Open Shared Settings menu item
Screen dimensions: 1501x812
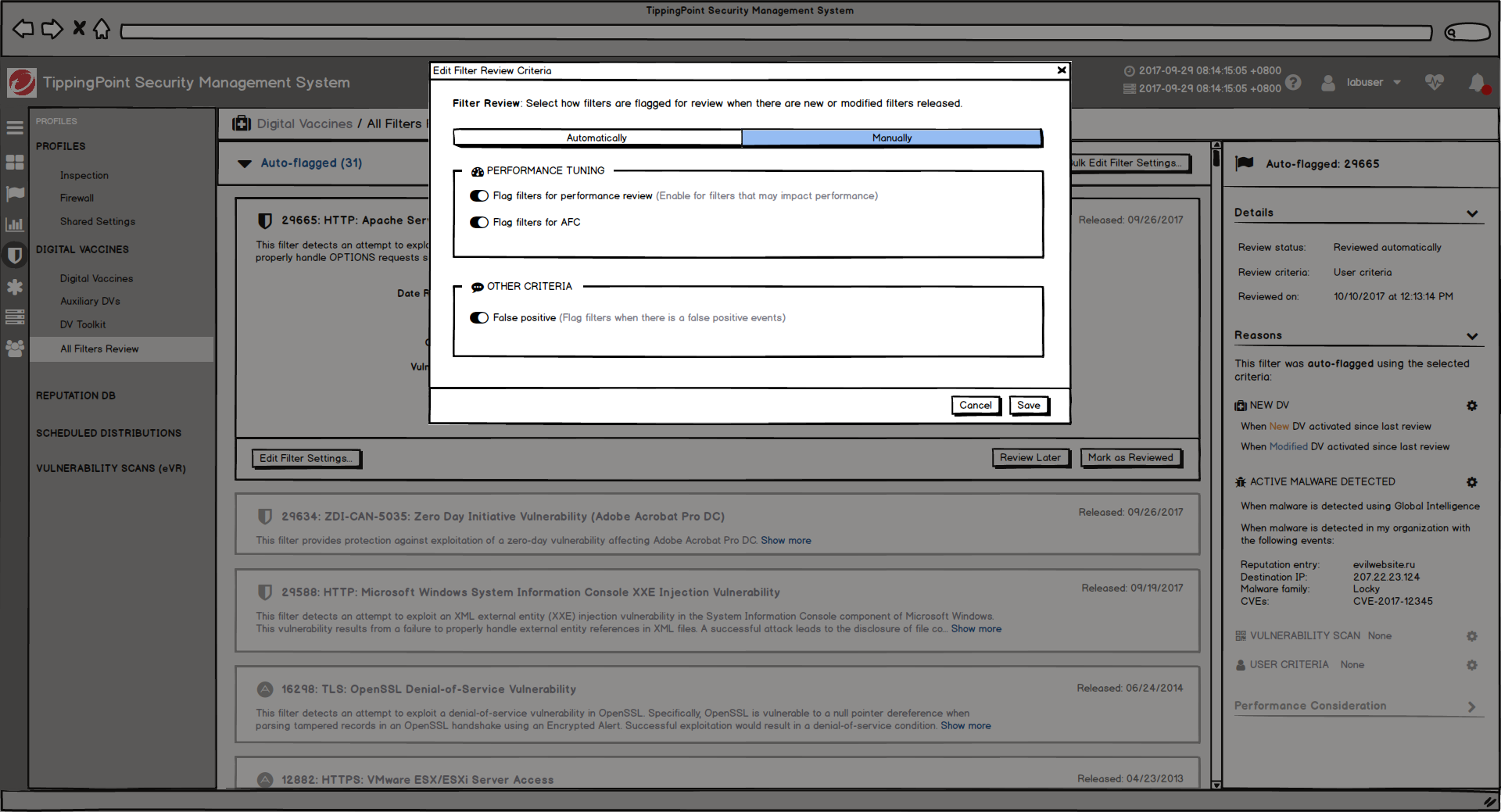click(98, 222)
